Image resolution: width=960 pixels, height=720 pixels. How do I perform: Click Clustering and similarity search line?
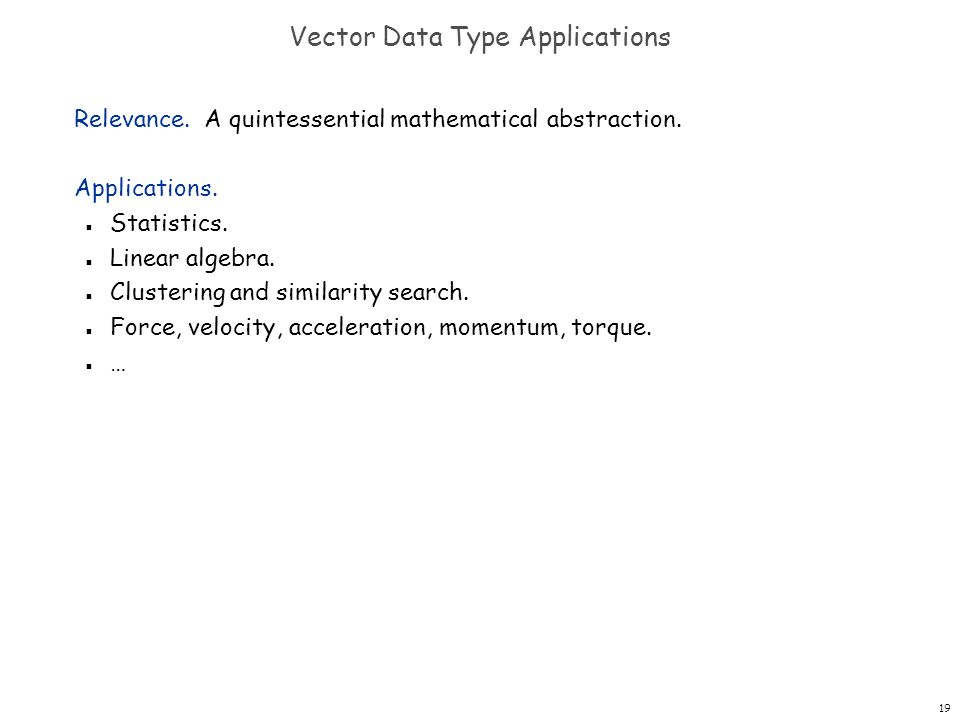click(x=289, y=293)
